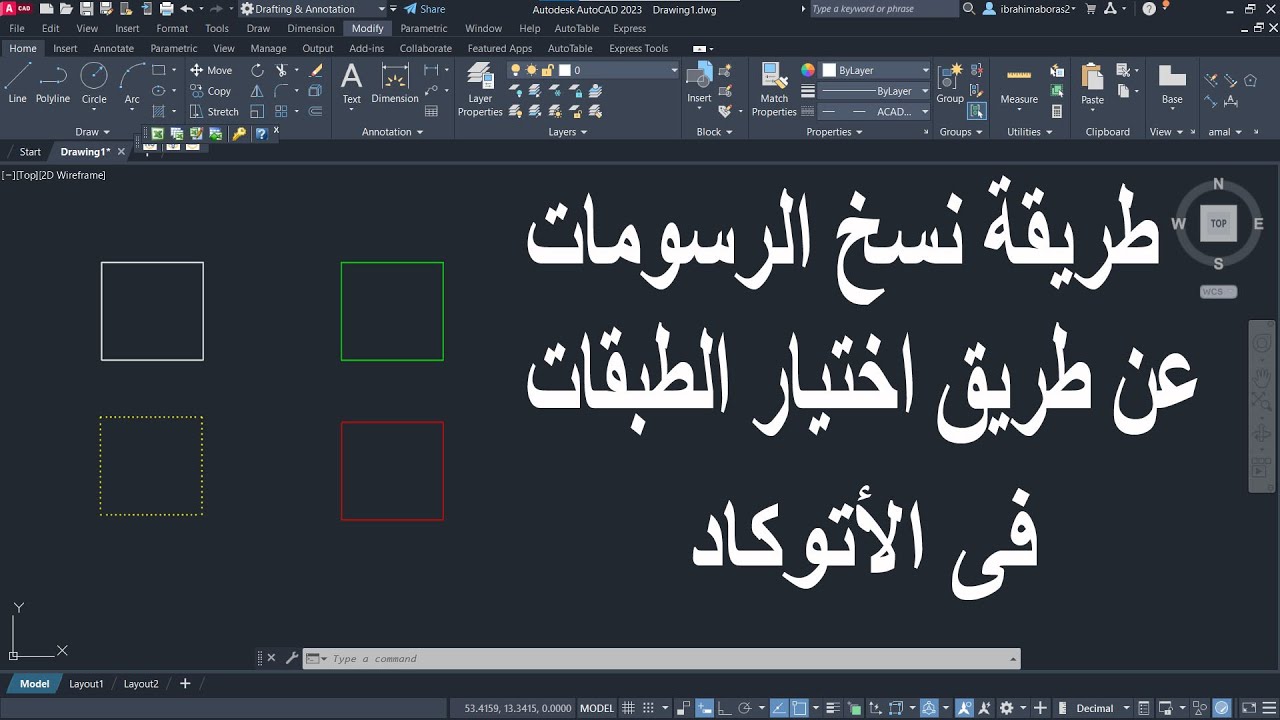Screen dimensions: 1280x720
Task: Open Layer Properties manager
Action: 480,90
